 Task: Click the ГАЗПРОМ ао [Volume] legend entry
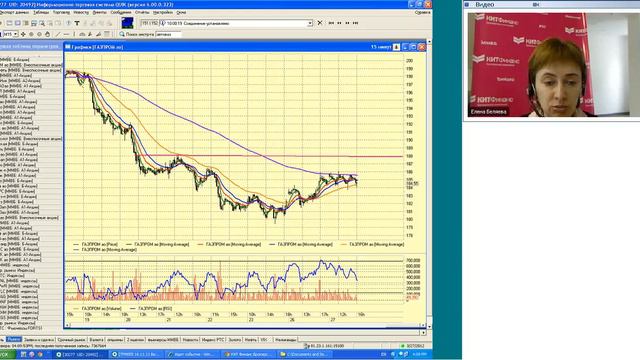pos(97,309)
